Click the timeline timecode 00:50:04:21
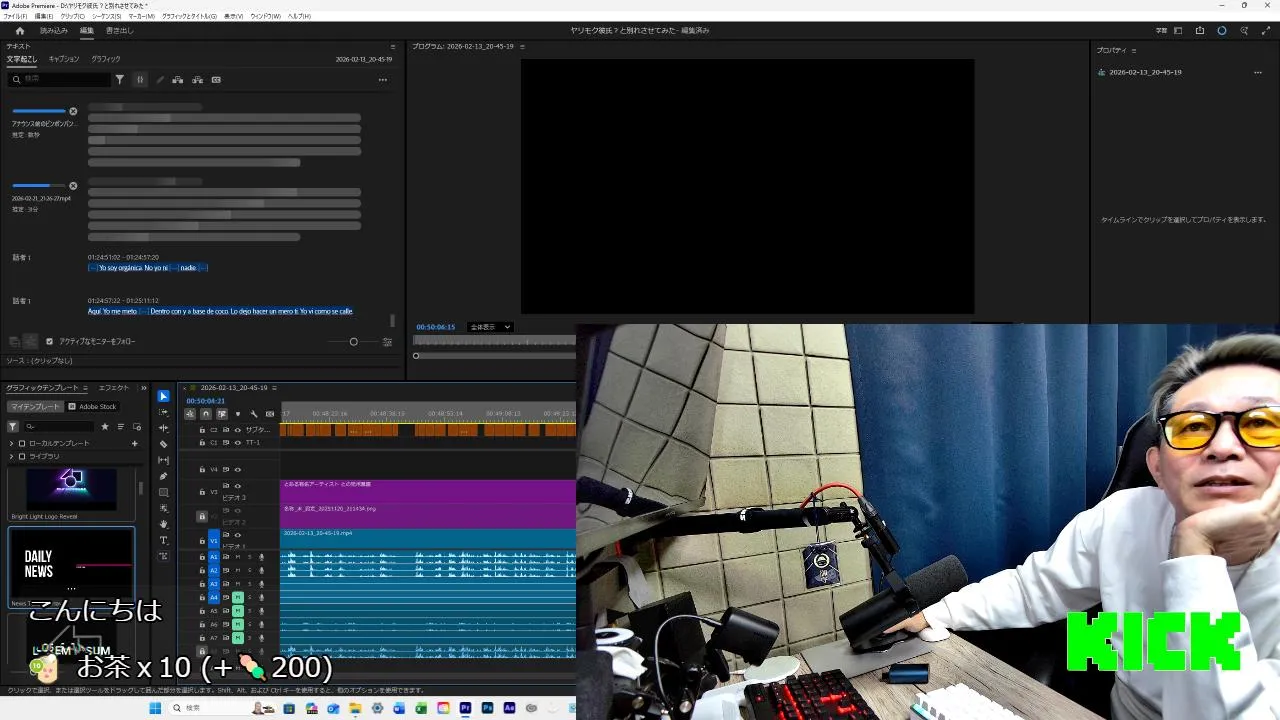Screen dimensions: 1280x720 [205, 401]
